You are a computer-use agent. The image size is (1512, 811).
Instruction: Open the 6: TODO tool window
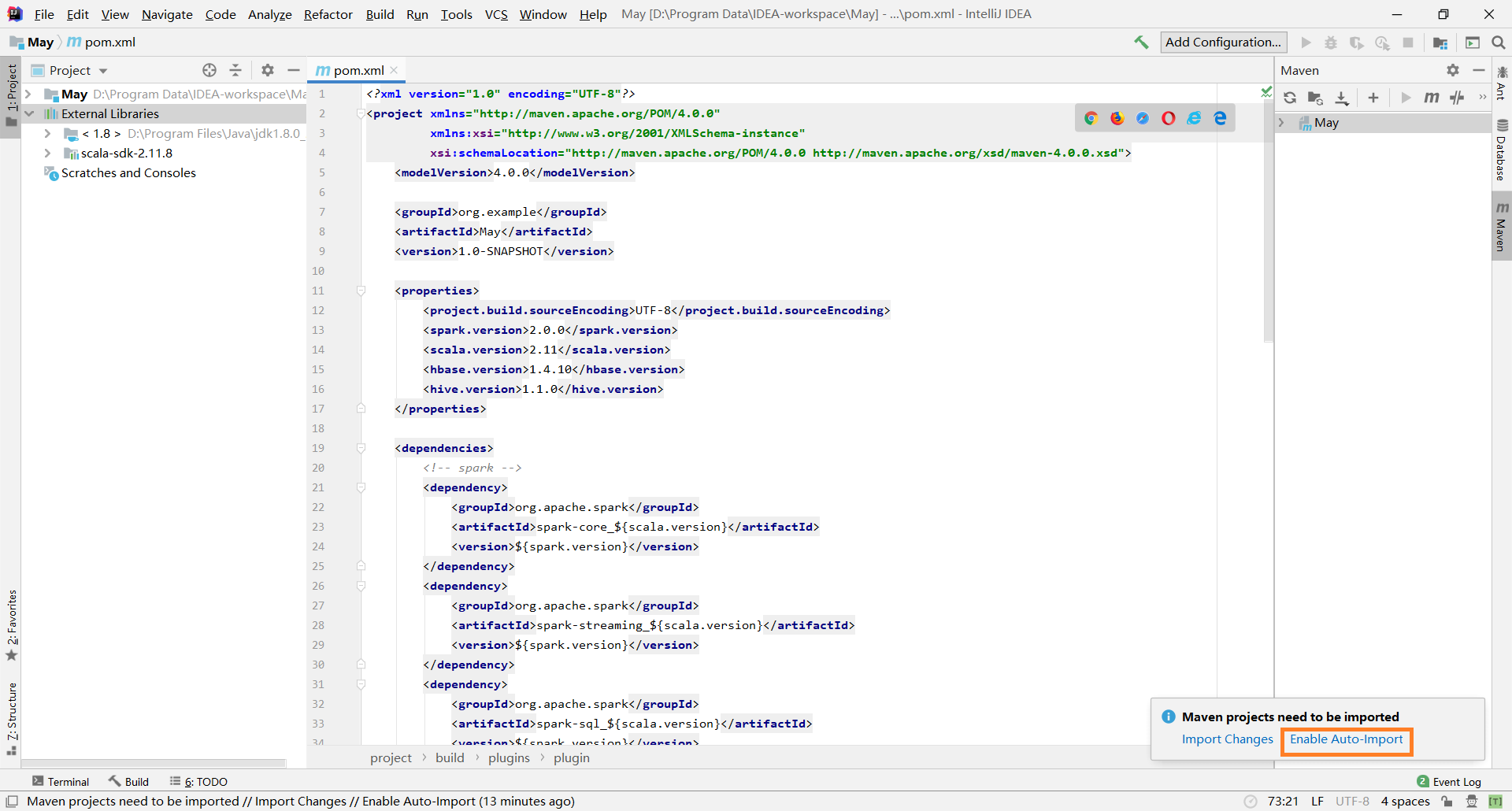pos(198,782)
